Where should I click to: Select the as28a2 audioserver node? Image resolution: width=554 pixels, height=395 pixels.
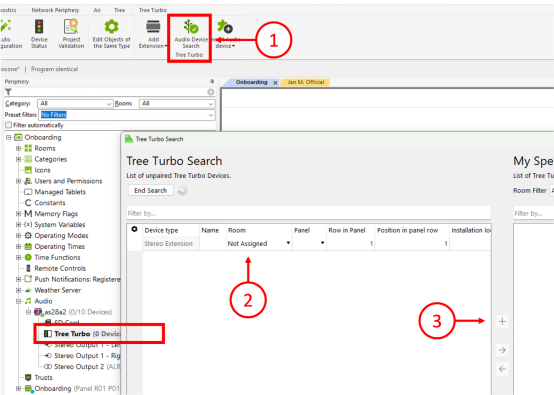pyautogui.click(x=55, y=312)
